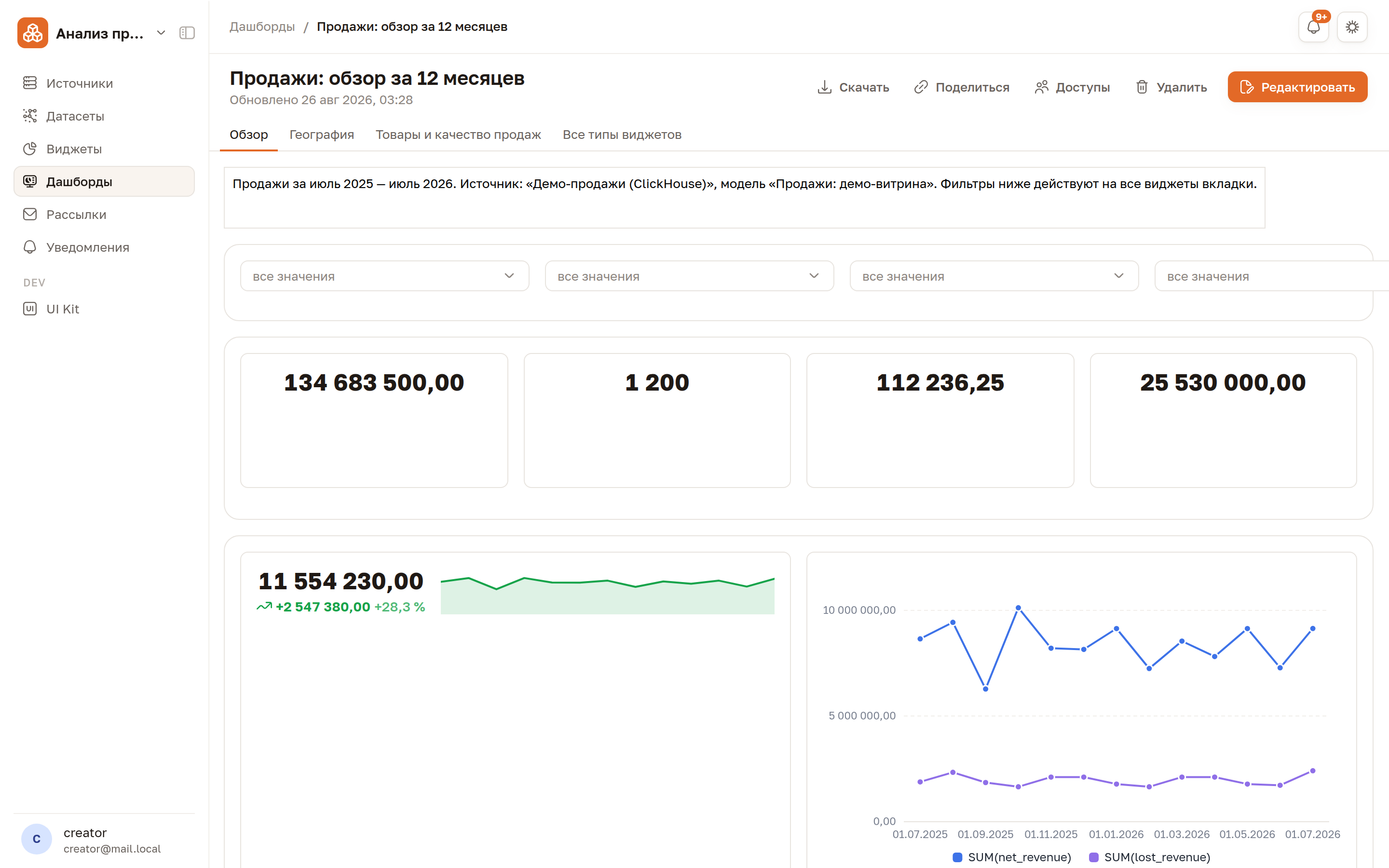Open the third 'все значения' filter dropdown
Screen dimensions: 1389x868
pos(994,276)
